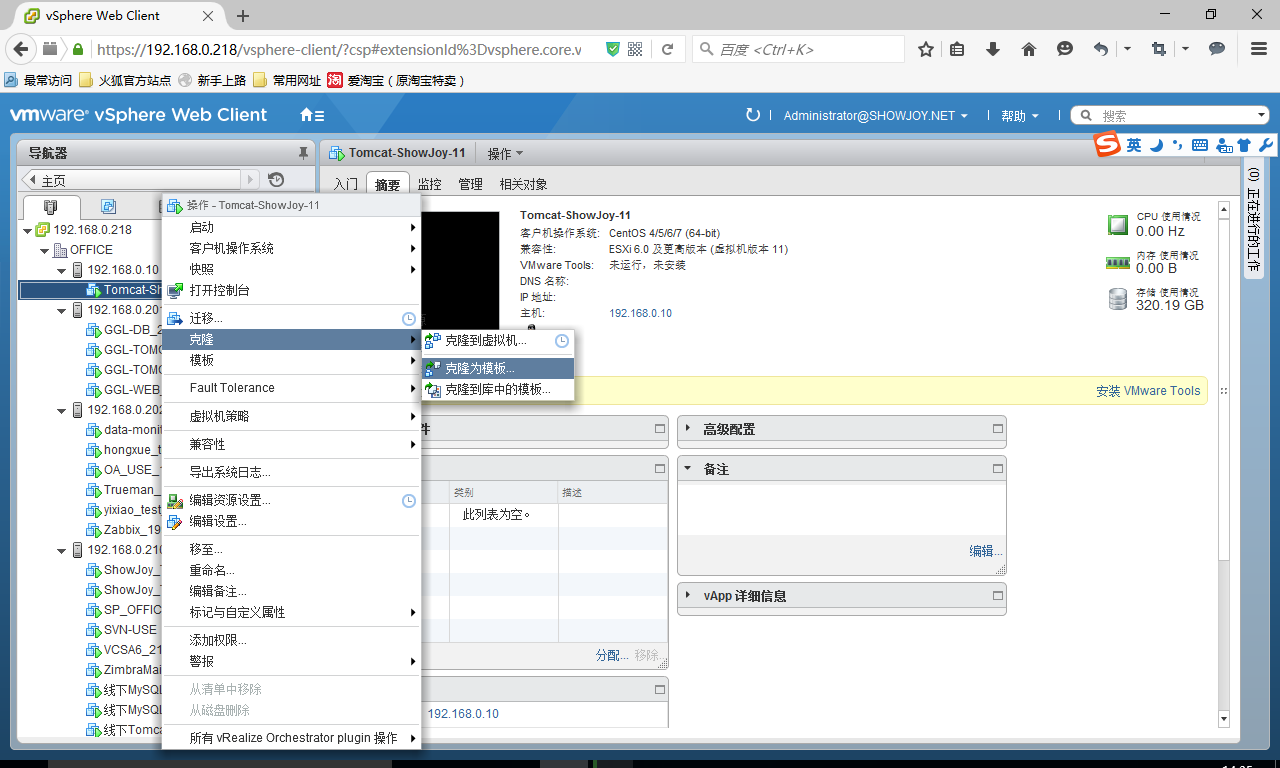Expand the vApp 详细信息 section
Screen dimensions: 1280x768
688,596
